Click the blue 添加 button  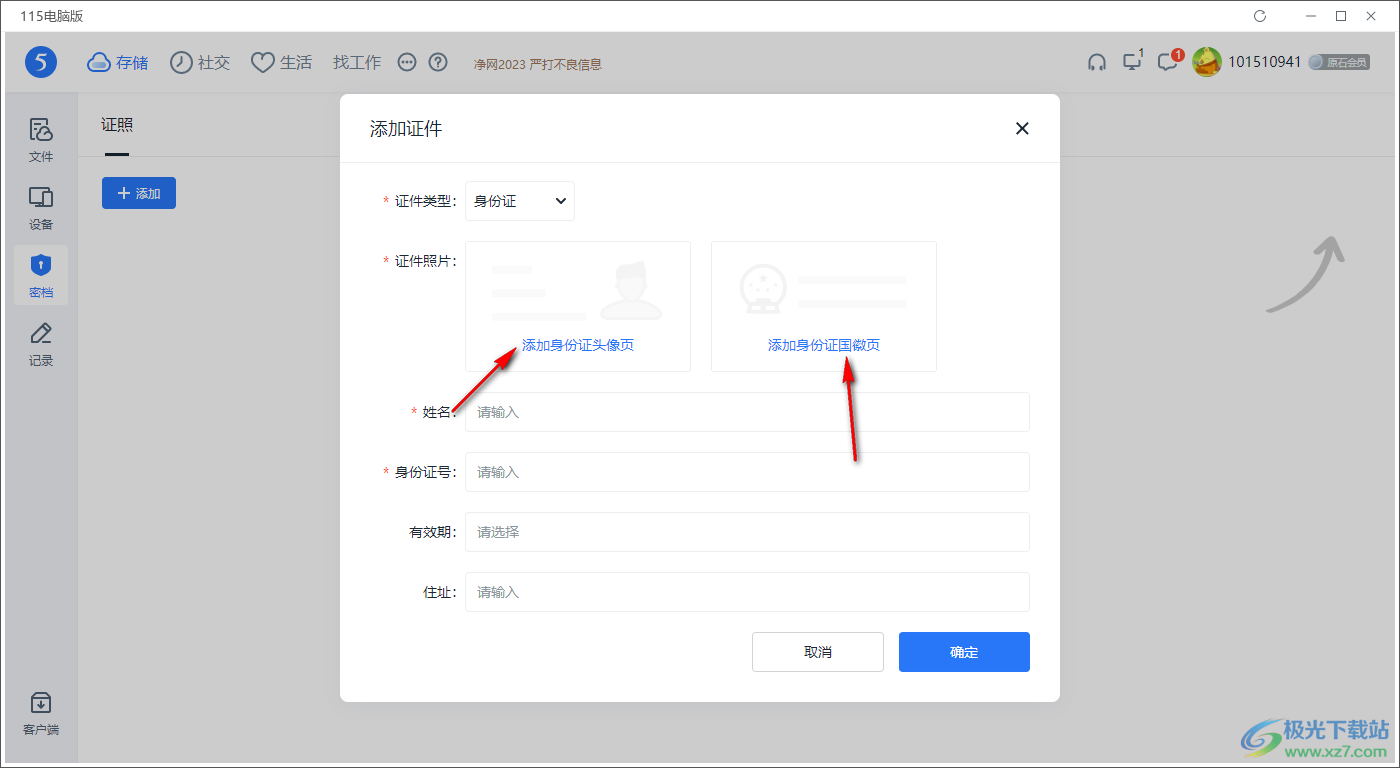tap(139, 193)
